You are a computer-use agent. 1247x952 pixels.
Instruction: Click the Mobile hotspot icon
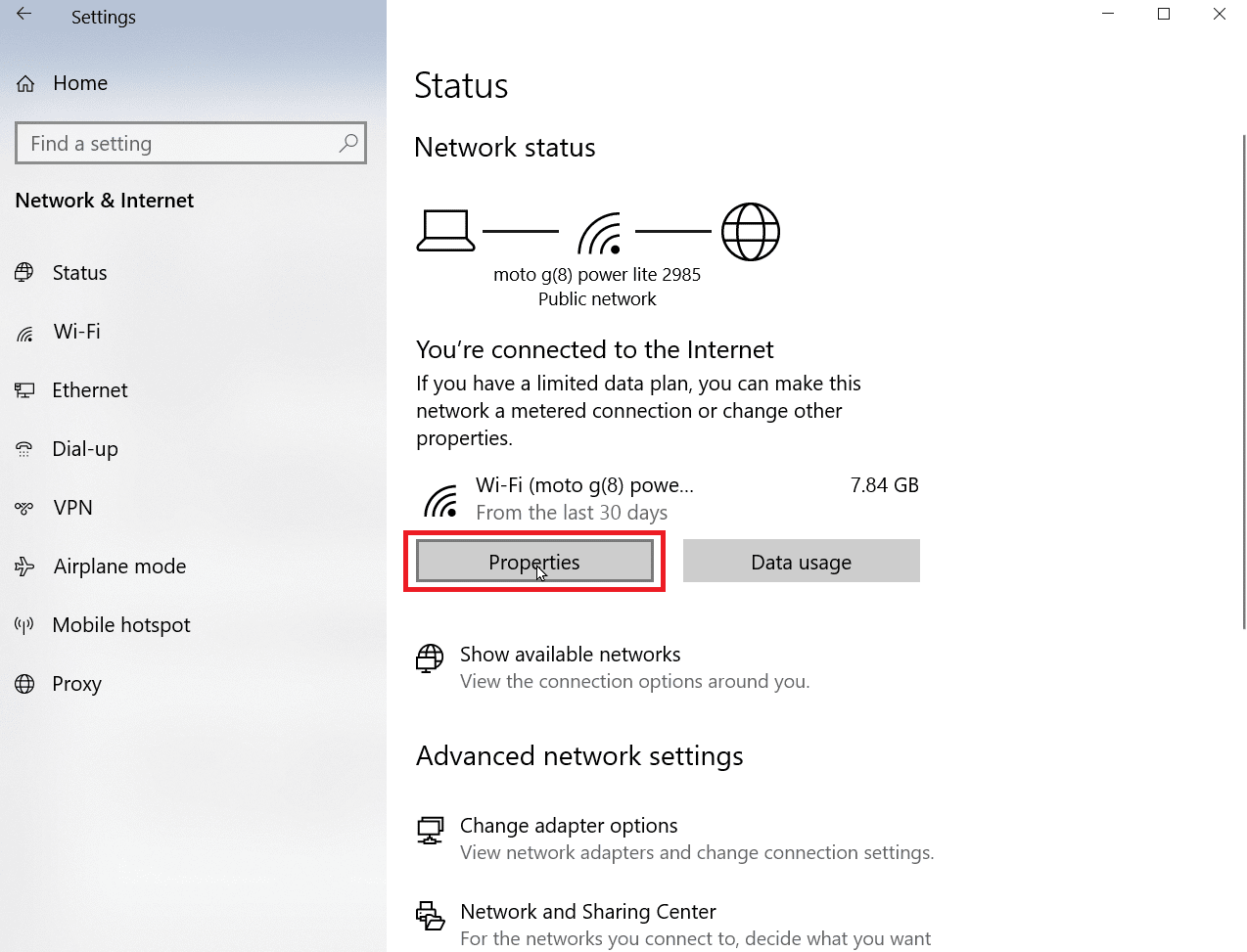pyautogui.click(x=24, y=625)
